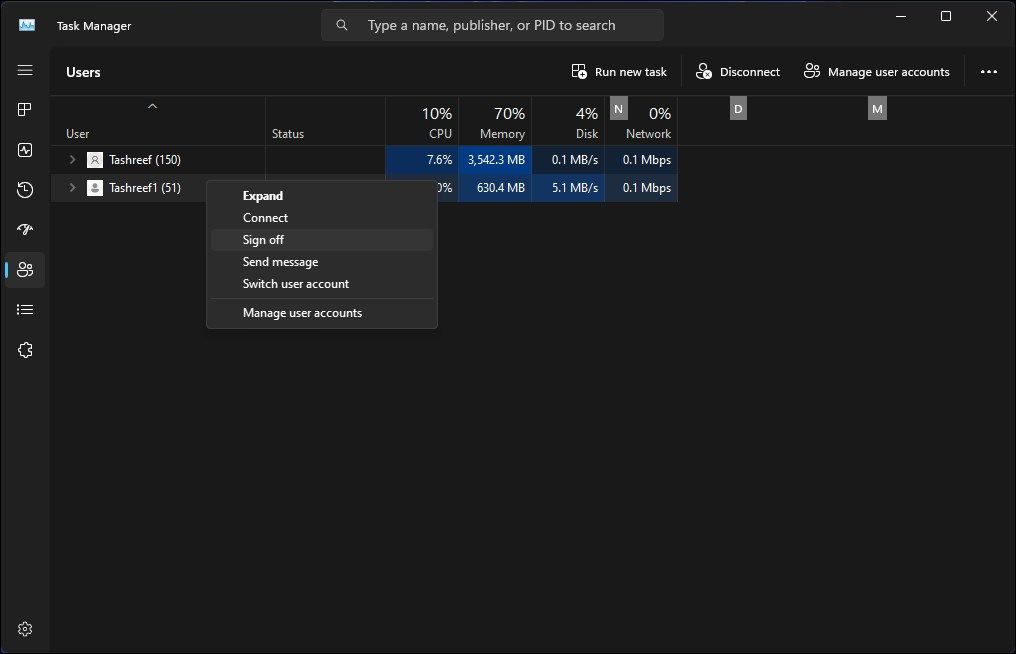Screen dimensions: 1016x654
Task: Toggle the navigation sidebar open
Action: 24,70
